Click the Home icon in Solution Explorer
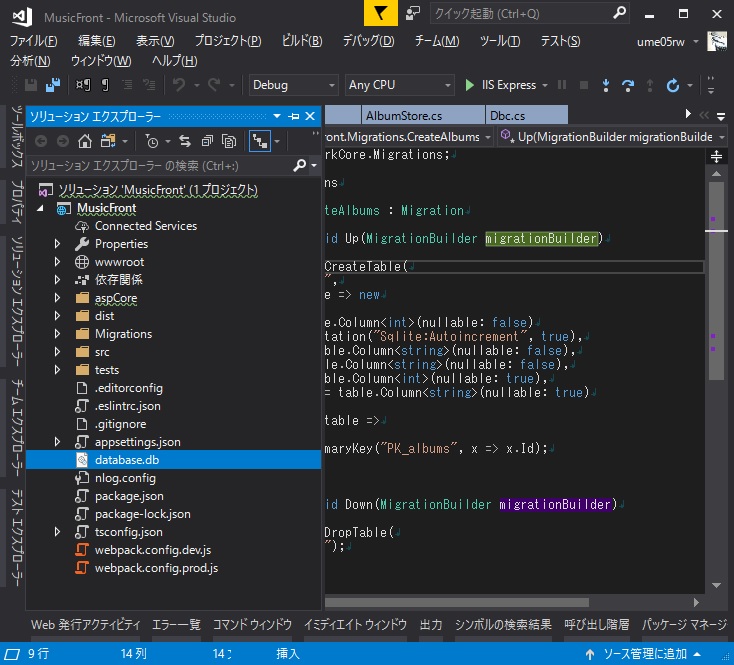 click(x=85, y=141)
